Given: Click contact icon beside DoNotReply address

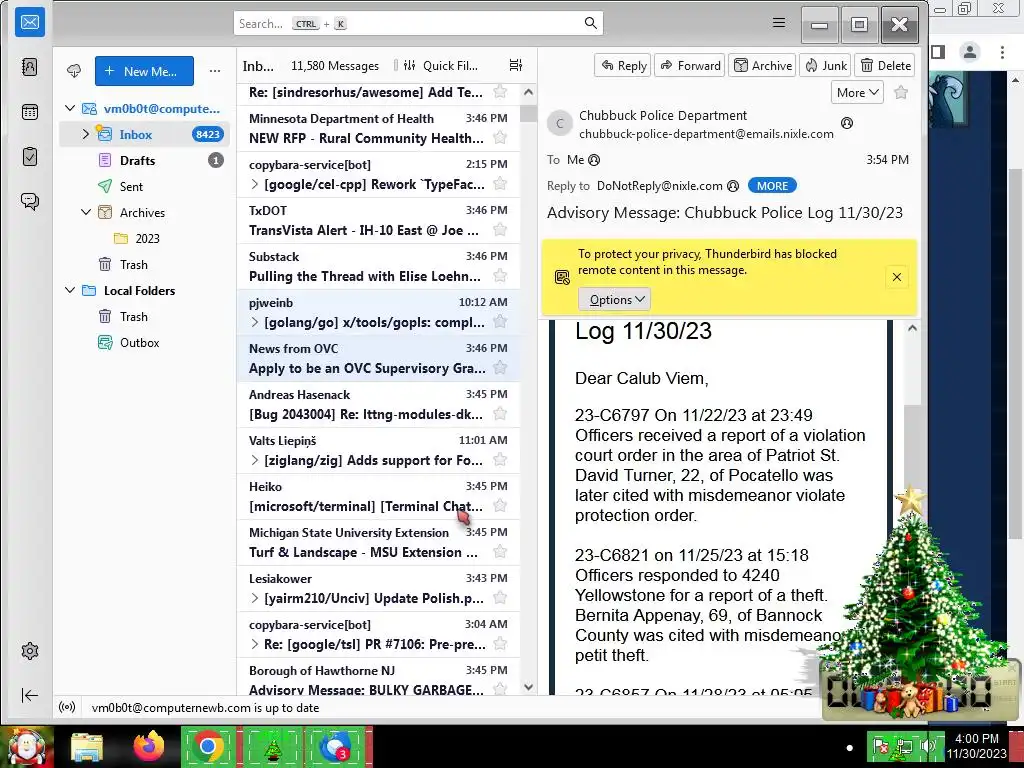Looking at the screenshot, I should coord(733,186).
